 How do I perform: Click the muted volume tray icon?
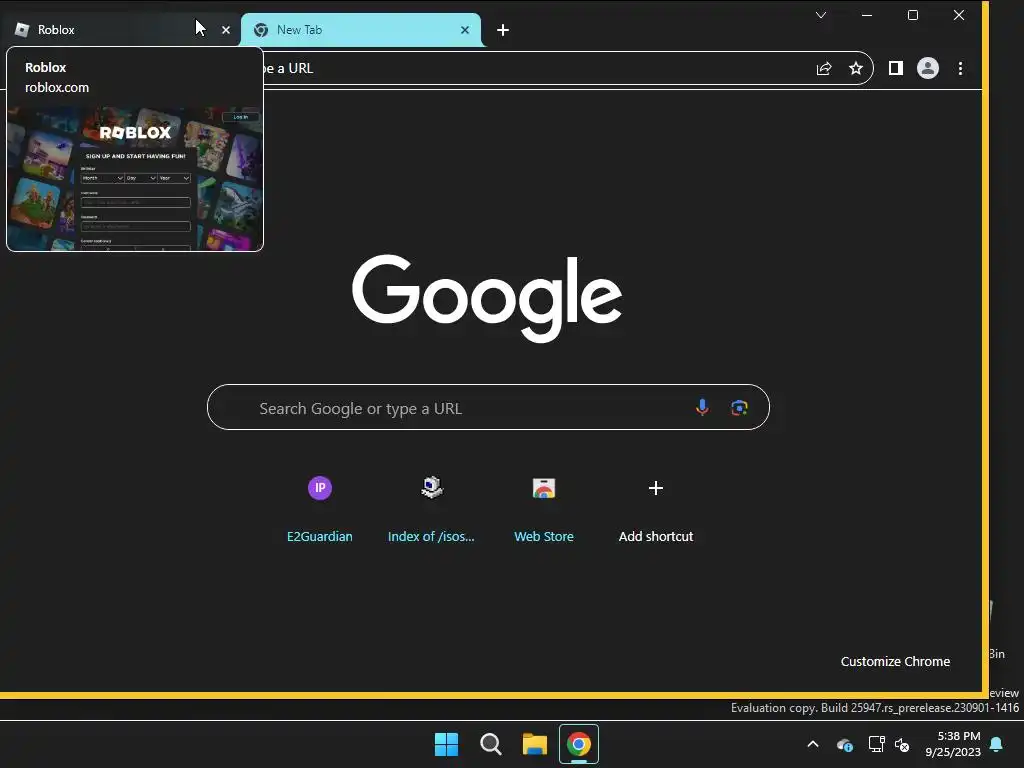[x=902, y=744]
